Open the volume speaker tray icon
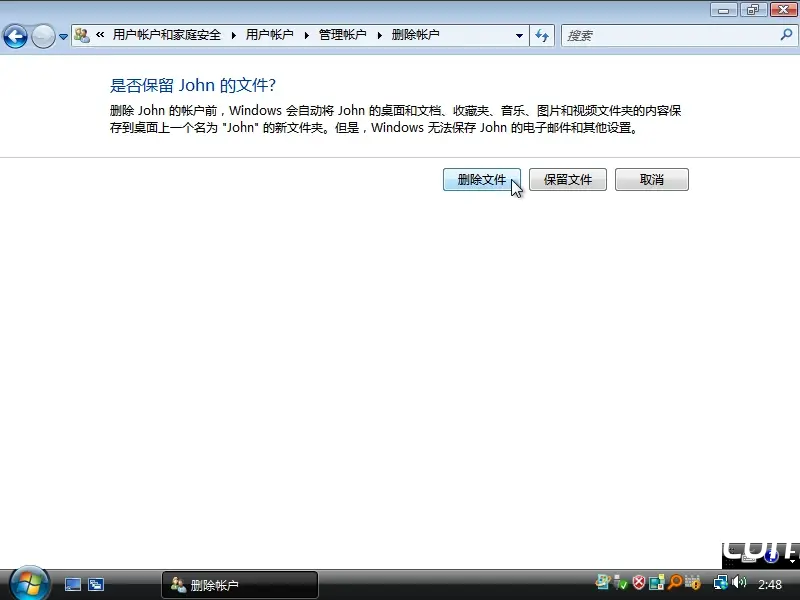Viewport: 800px width, 600px height. [x=739, y=582]
